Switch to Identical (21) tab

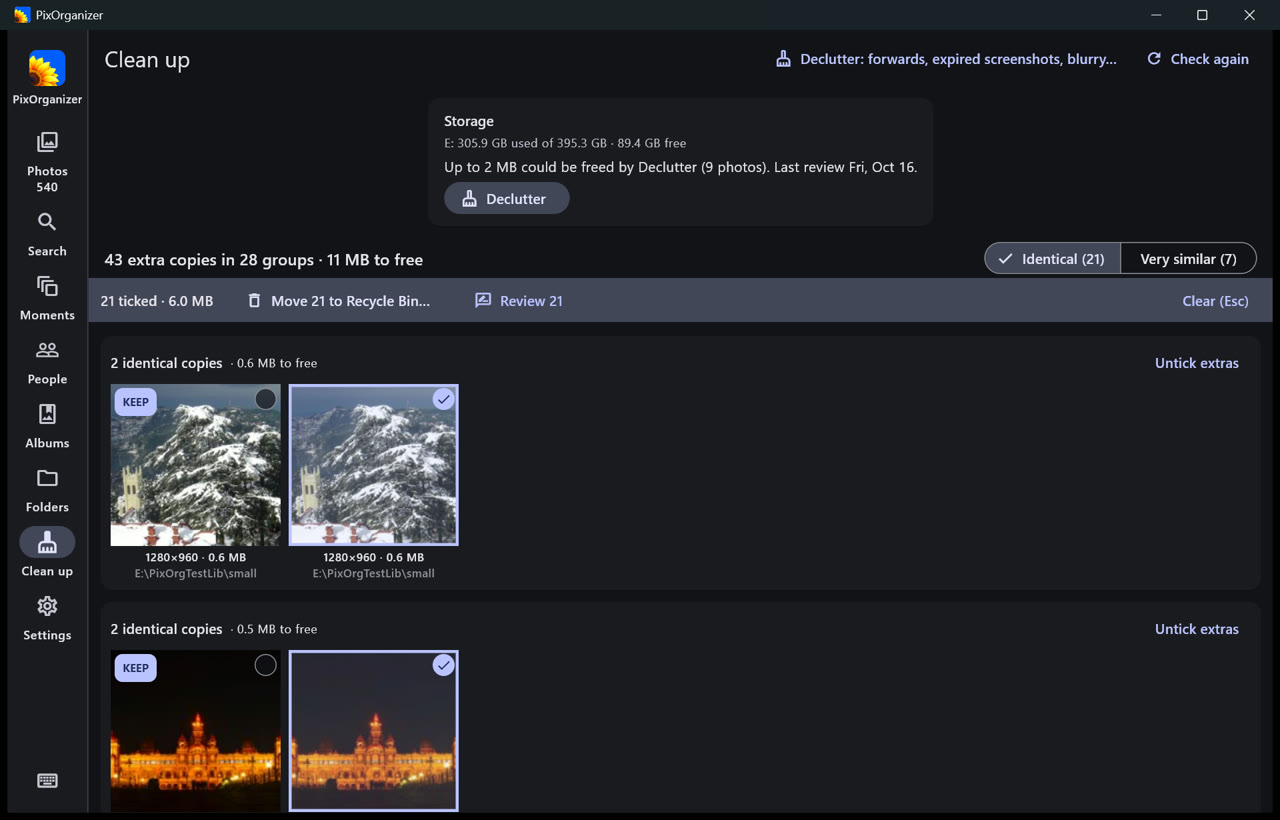[x=1052, y=259]
